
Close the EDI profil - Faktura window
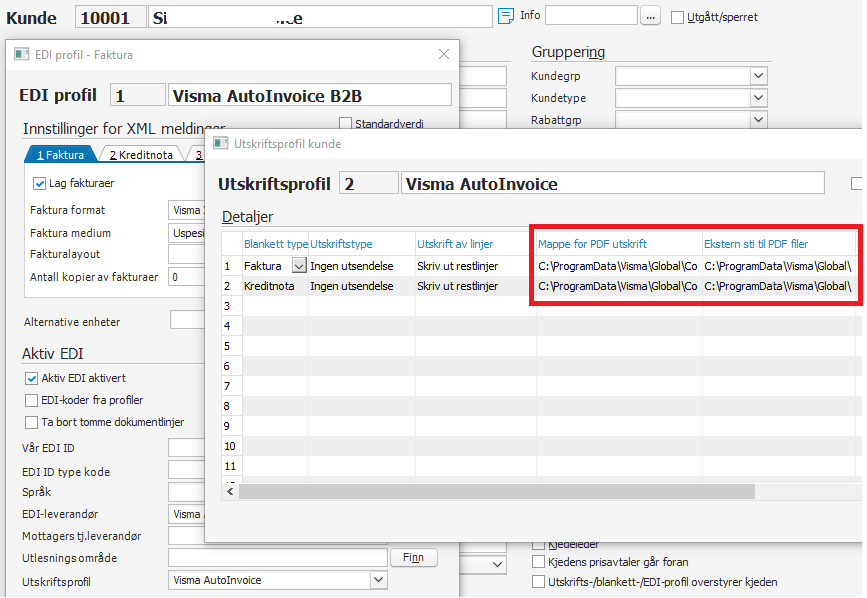[443, 54]
